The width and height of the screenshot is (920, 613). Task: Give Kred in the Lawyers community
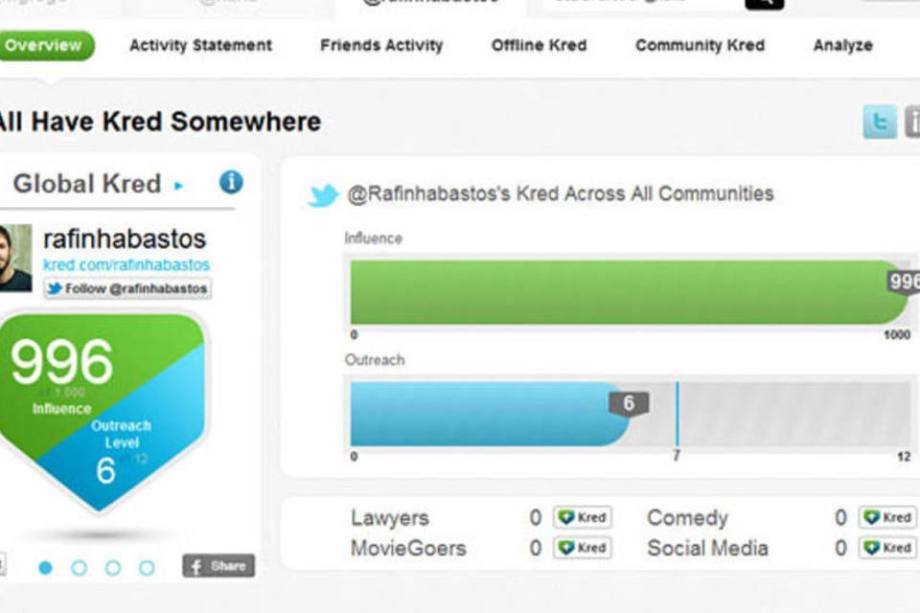[x=583, y=517]
